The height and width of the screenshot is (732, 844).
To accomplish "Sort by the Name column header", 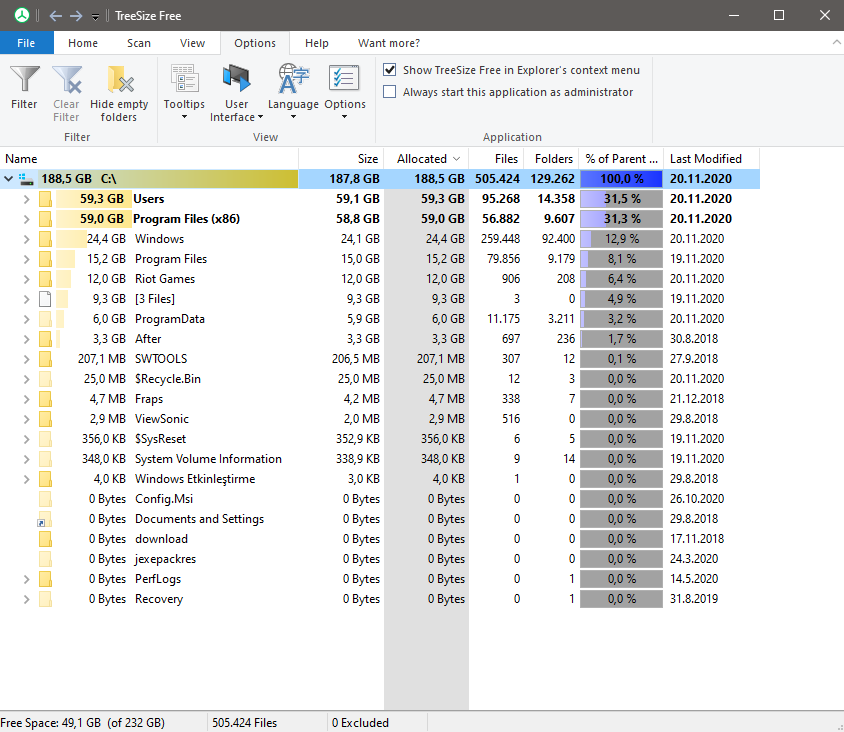I will click(x=149, y=159).
